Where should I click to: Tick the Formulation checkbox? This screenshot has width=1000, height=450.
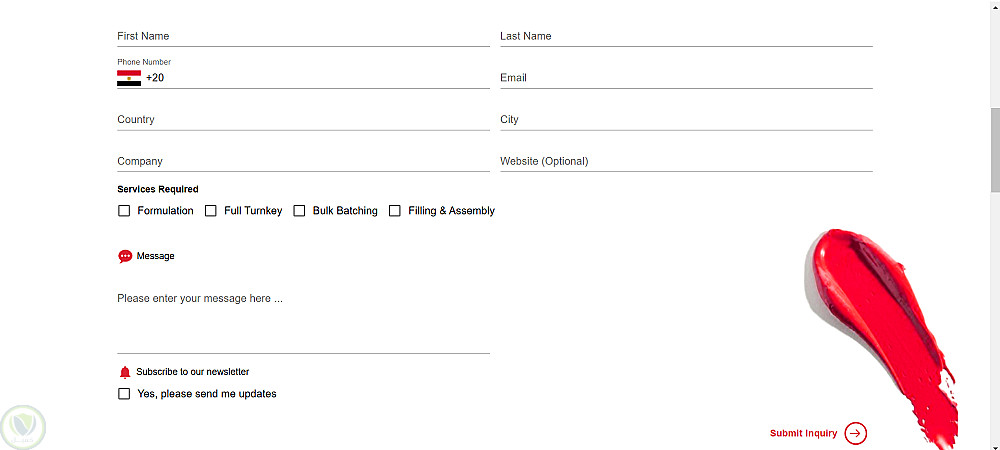(x=124, y=211)
